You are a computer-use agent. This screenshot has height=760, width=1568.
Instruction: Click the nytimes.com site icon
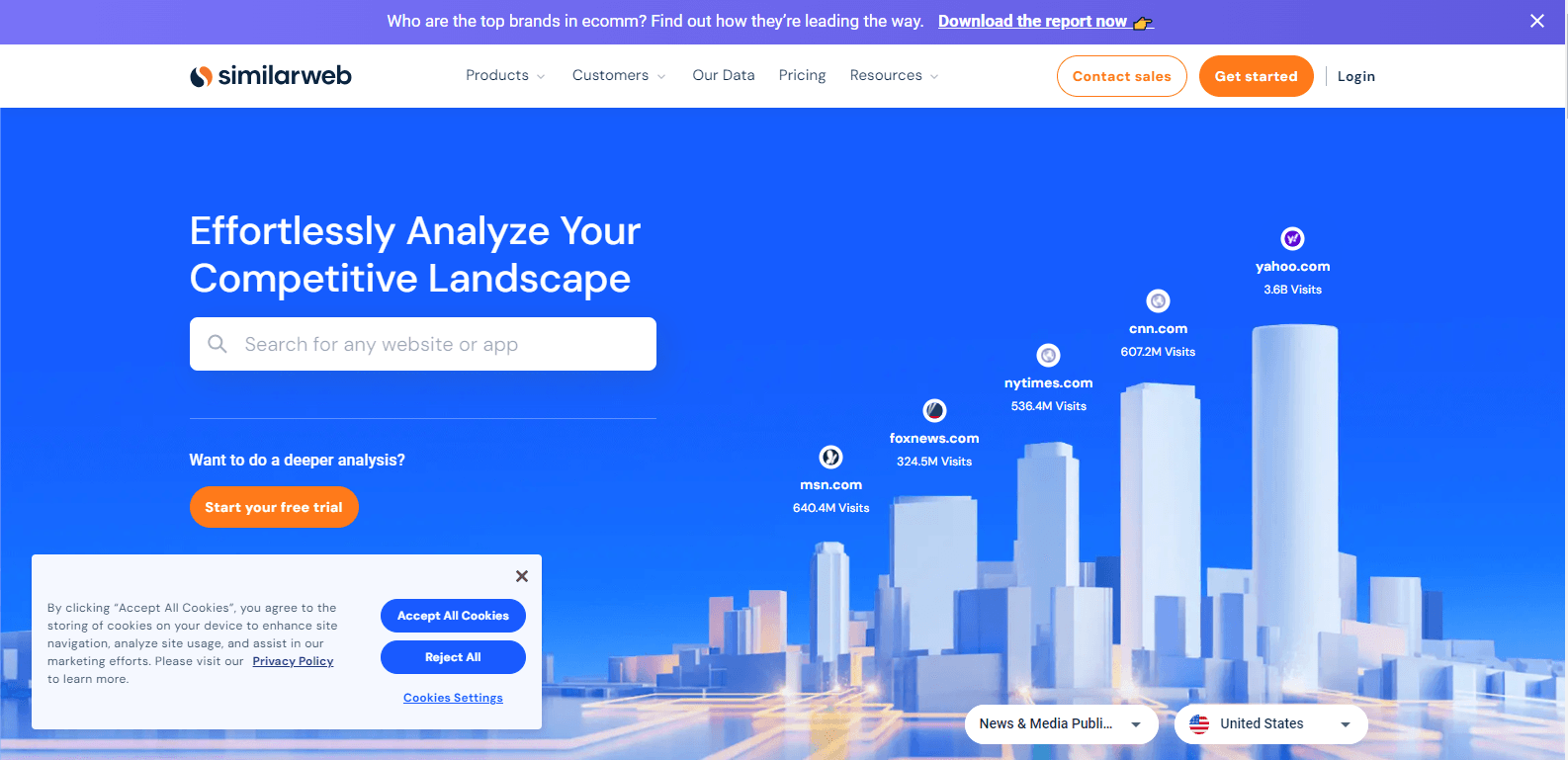[x=1048, y=355]
